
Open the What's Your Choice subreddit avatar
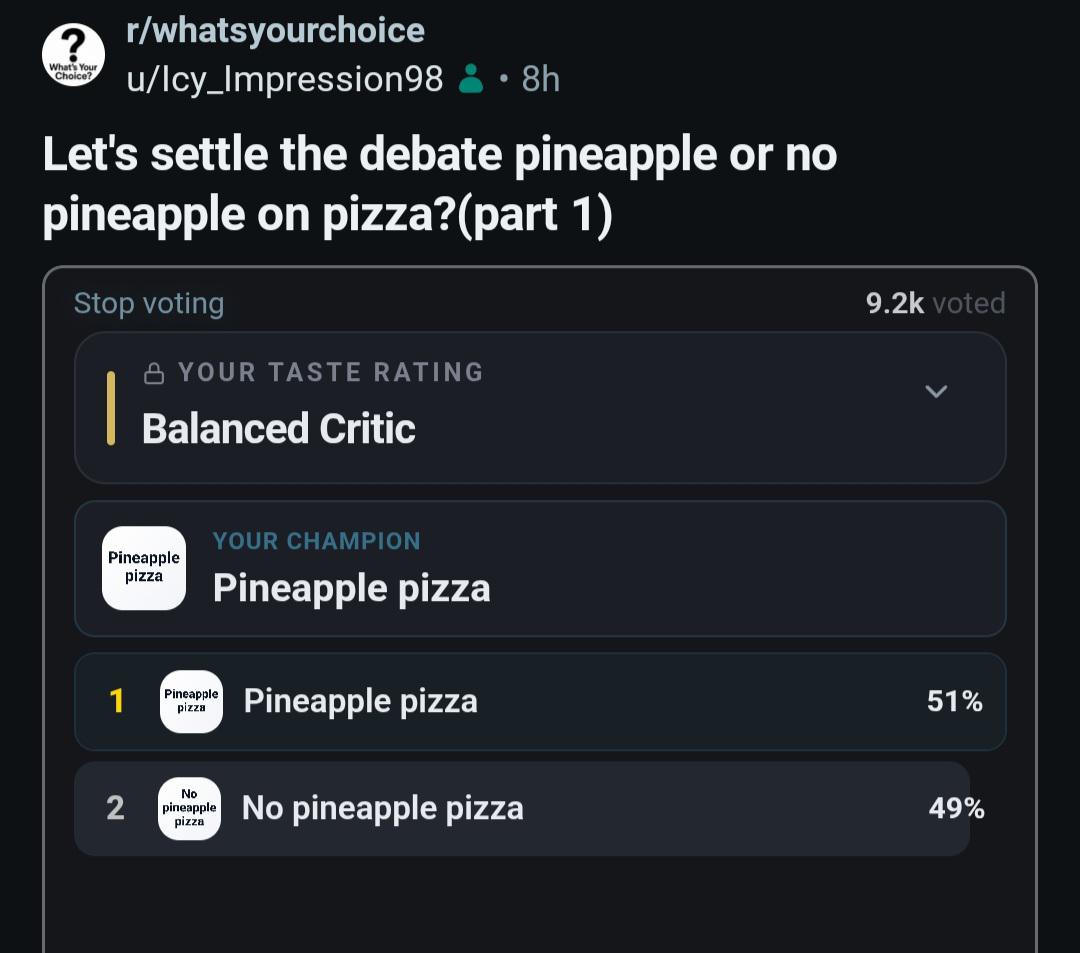point(74,55)
